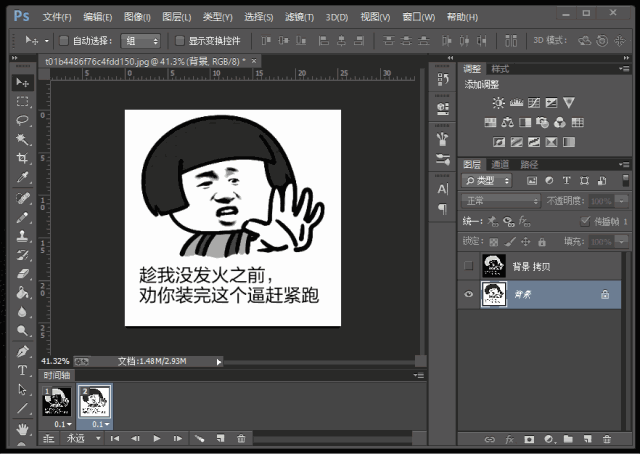640x454 pixels.
Task: Toggle lock transparent pixels icon
Action: tap(493, 242)
